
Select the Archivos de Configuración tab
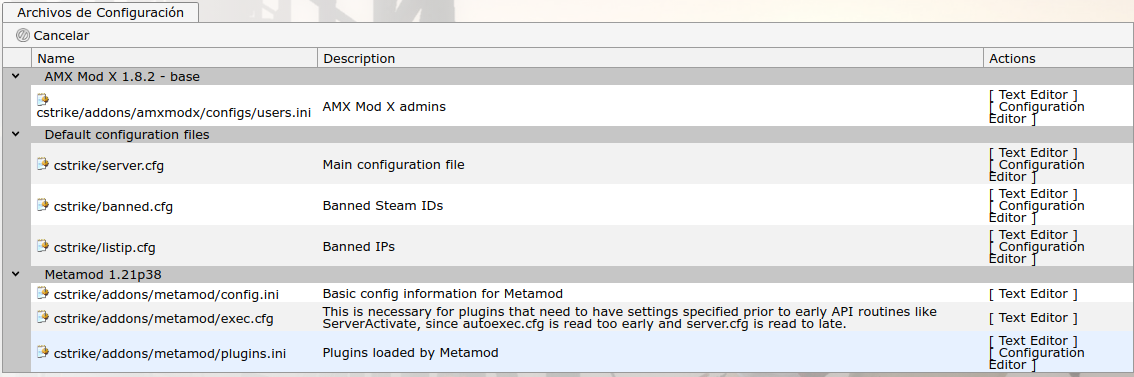101,12
